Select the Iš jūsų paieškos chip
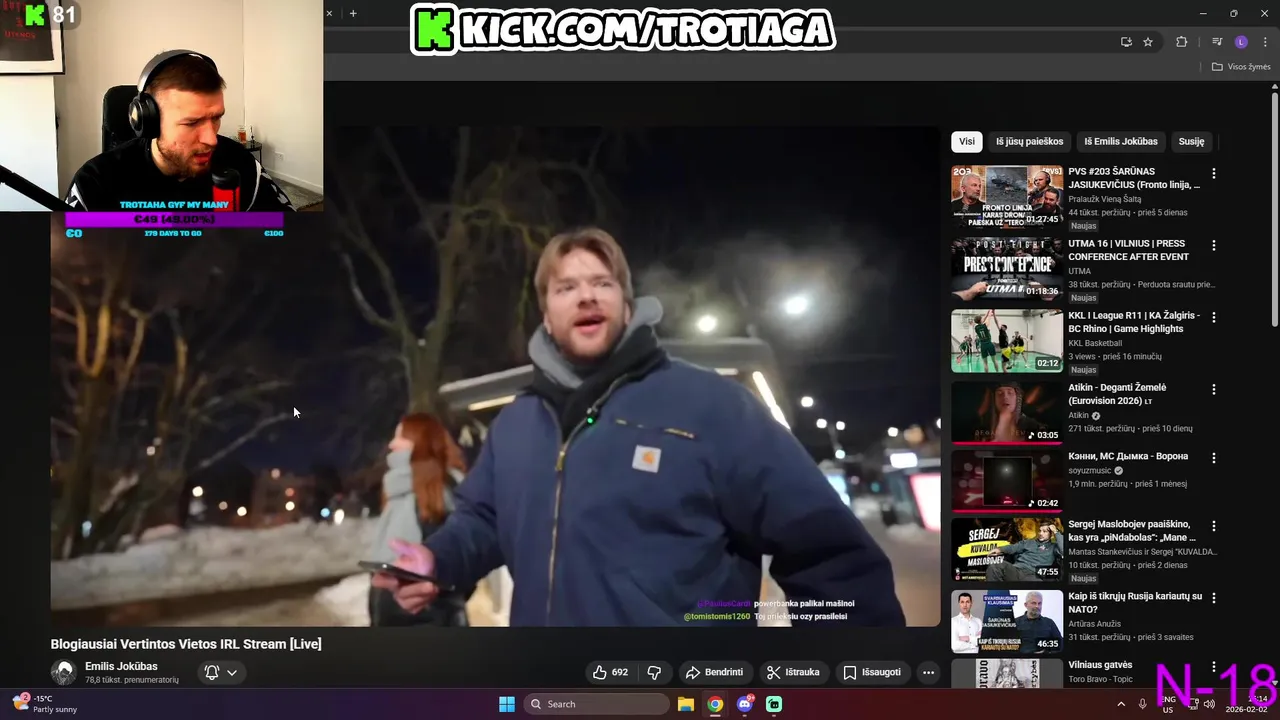Screen dimensions: 1280x720 [x=1029, y=142]
